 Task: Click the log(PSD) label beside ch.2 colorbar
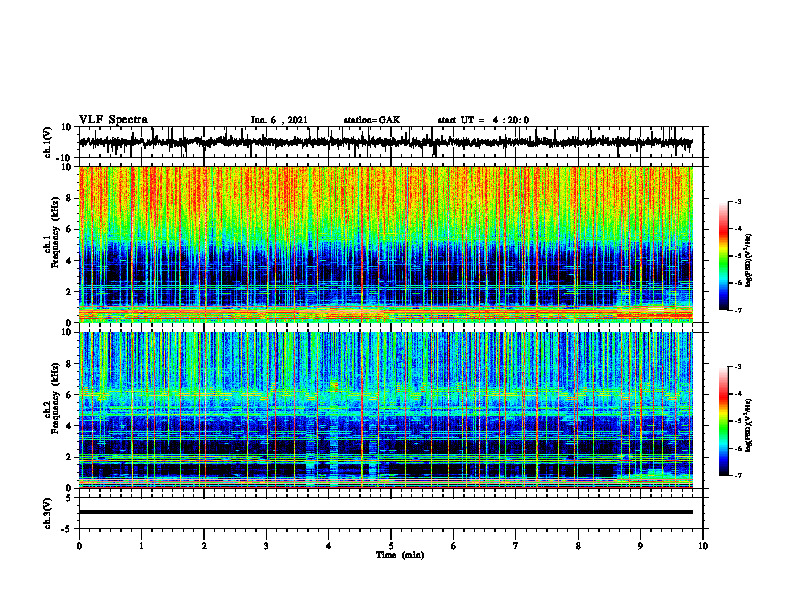pyautogui.click(x=749, y=426)
